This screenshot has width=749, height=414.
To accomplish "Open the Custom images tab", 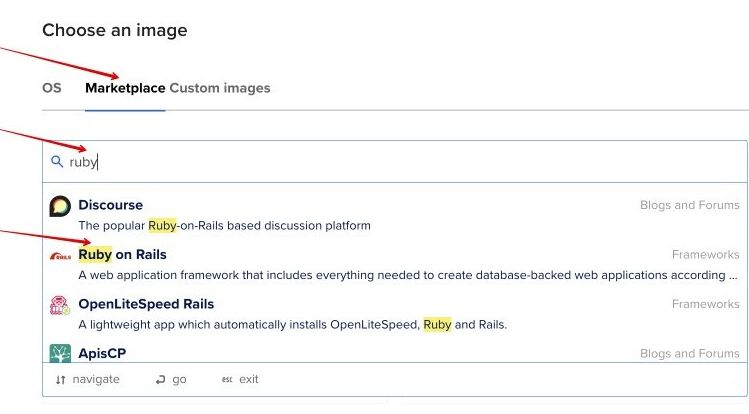I will coord(220,88).
